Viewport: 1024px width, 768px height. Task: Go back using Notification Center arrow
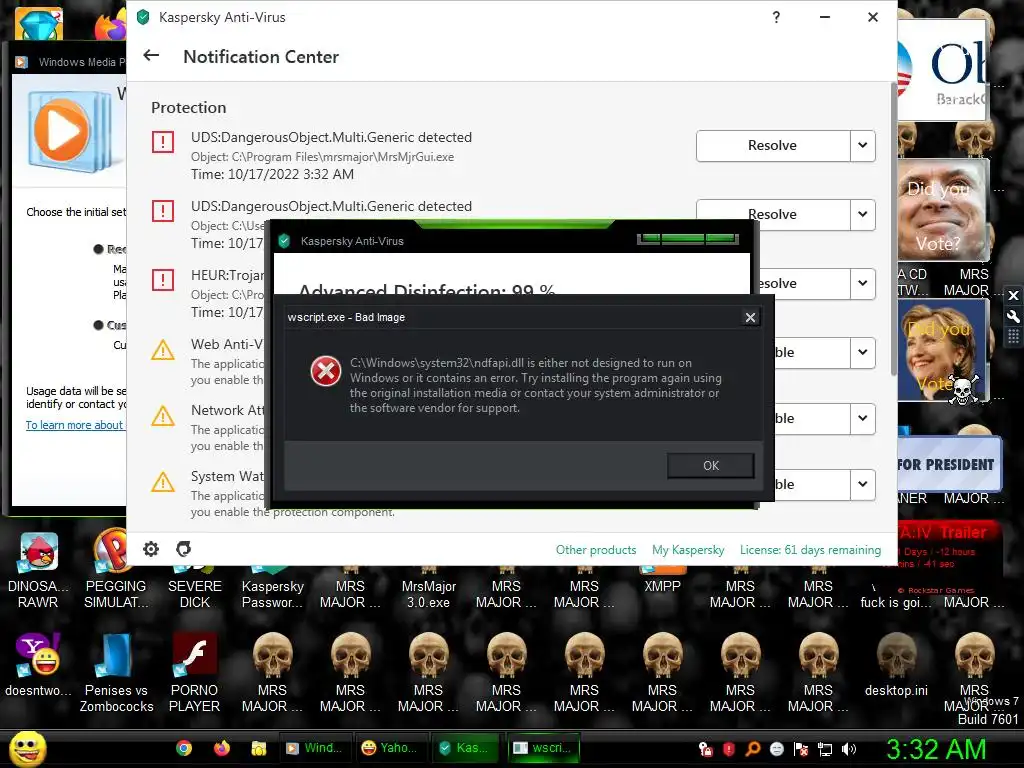click(152, 56)
